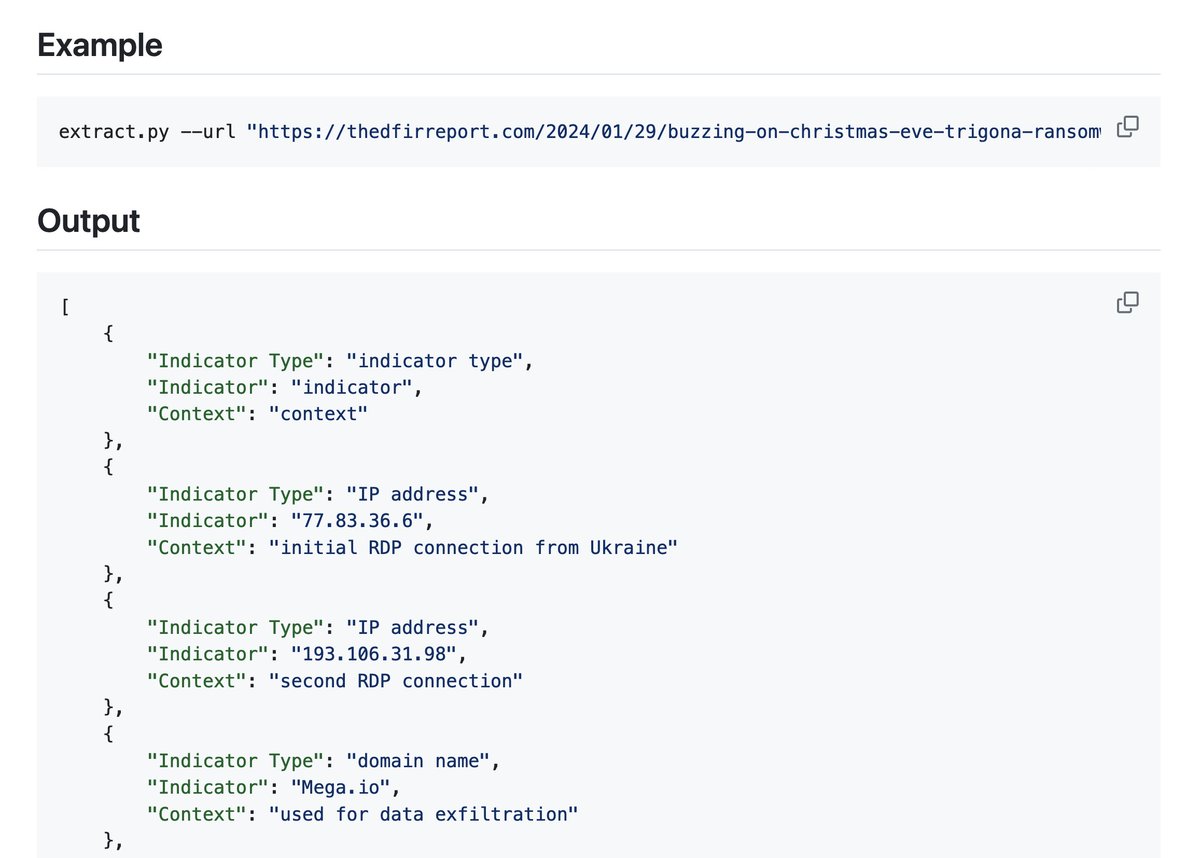Viewport: 1200px width, 858px height.
Task: Click "used for data exfiltration" text
Action: coord(423,814)
